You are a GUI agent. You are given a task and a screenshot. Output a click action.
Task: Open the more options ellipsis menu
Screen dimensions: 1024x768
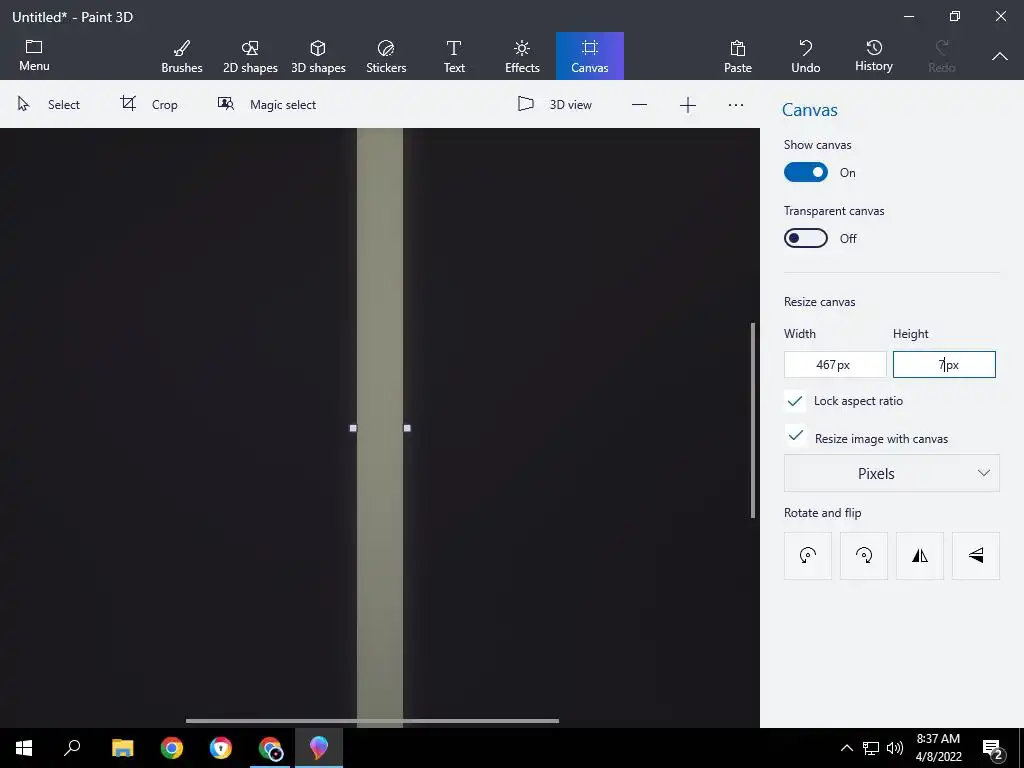click(736, 104)
